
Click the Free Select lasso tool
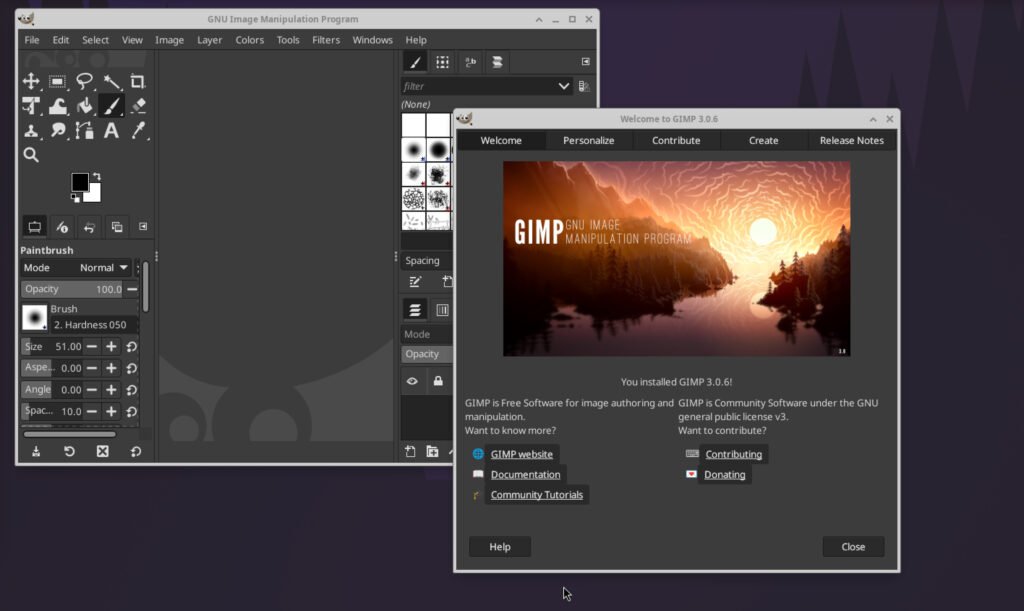[85, 82]
